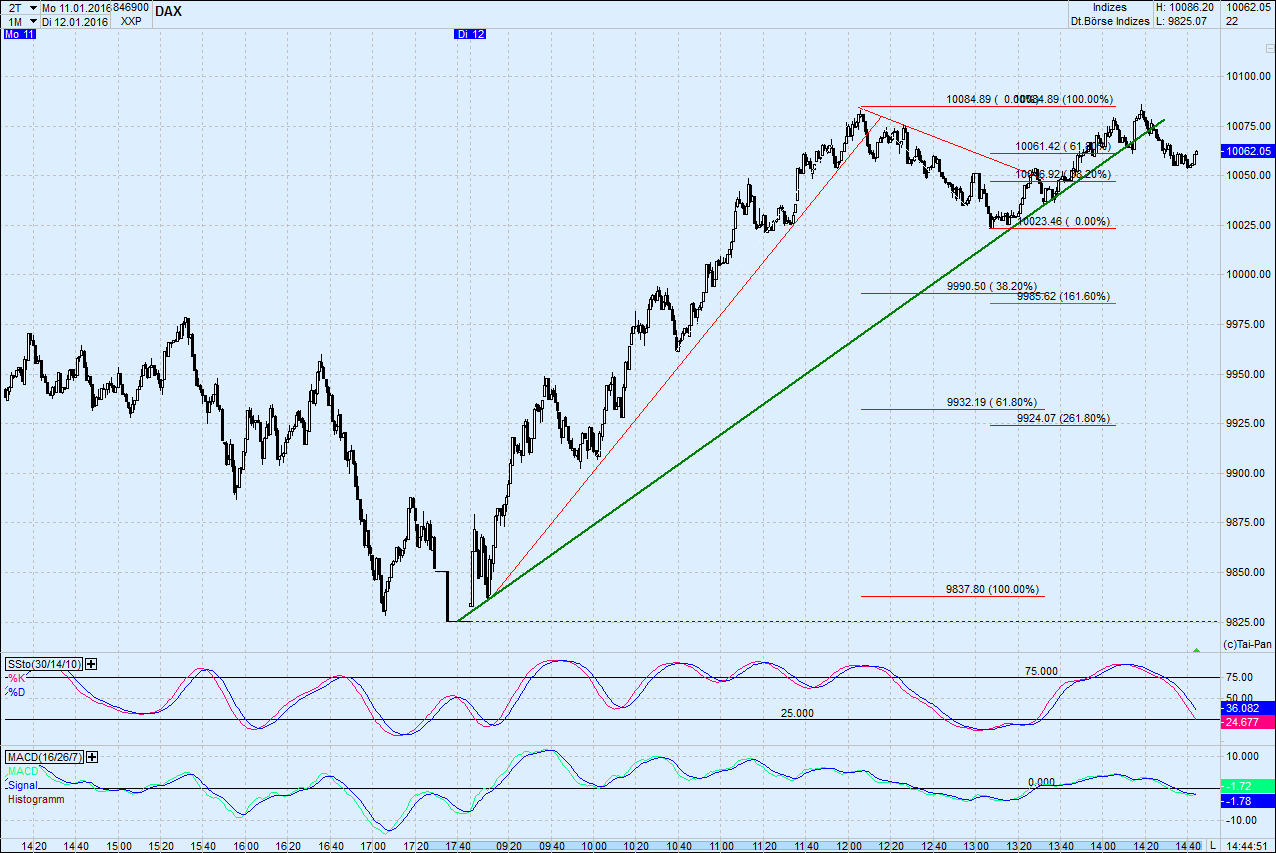This screenshot has width=1276, height=853.
Task: Open the 2T timeframe dropdown
Action: click(x=20, y=6)
